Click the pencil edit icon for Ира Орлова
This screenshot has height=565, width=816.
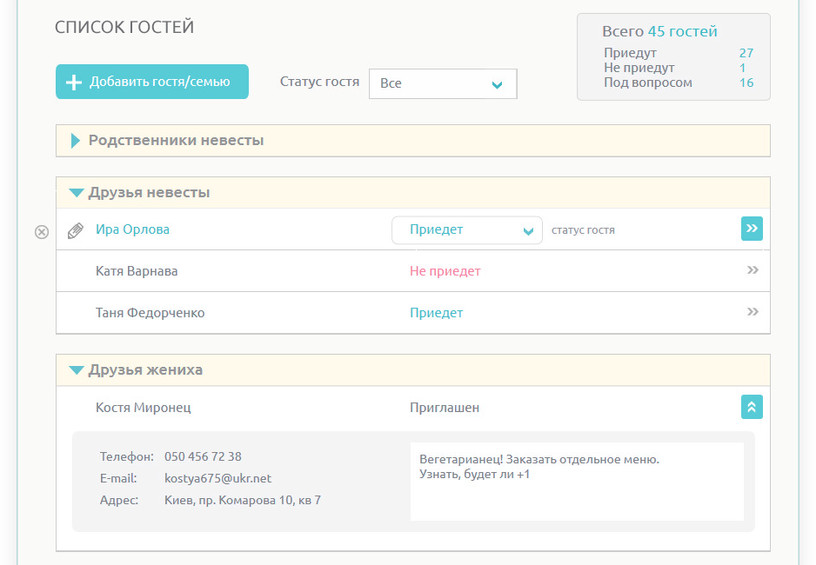coord(75,231)
